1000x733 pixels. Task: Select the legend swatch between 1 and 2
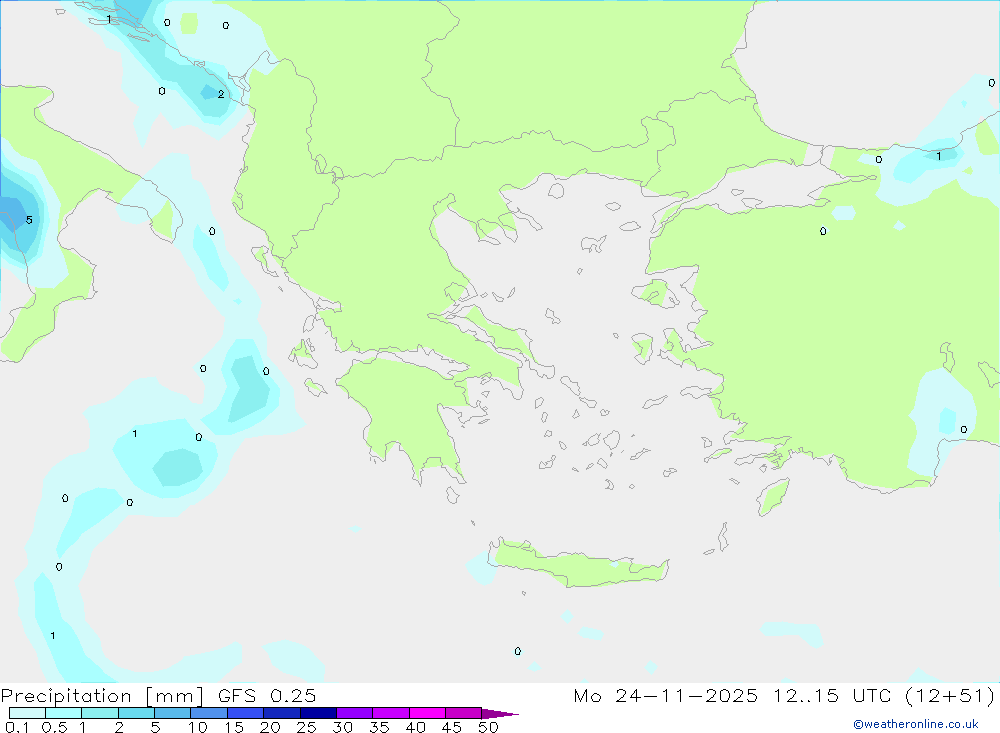pos(100,713)
